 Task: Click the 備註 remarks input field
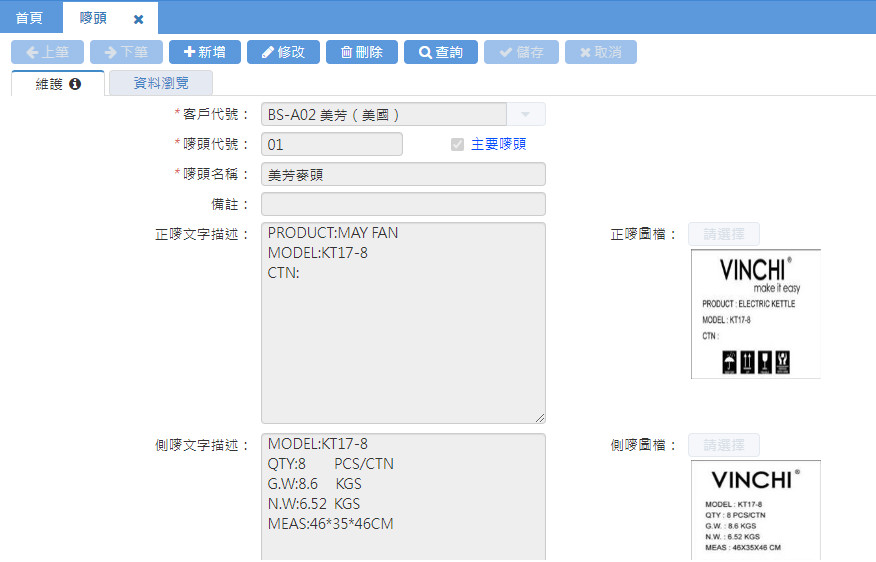coord(403,204)
